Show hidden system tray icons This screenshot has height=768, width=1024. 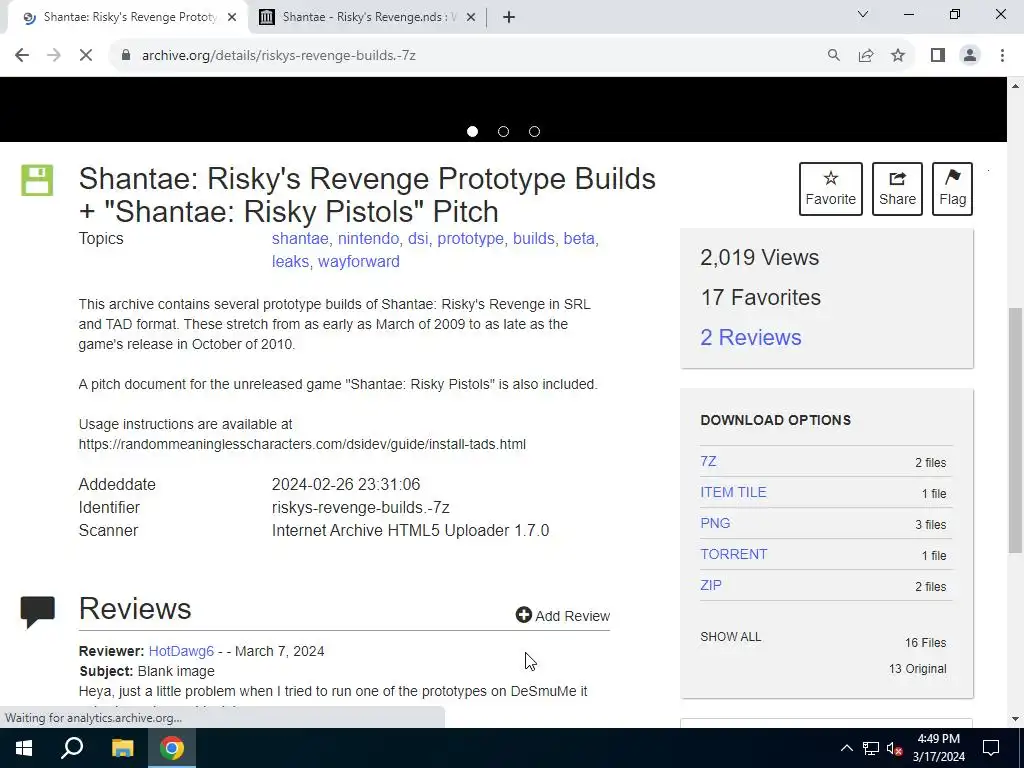846,748
